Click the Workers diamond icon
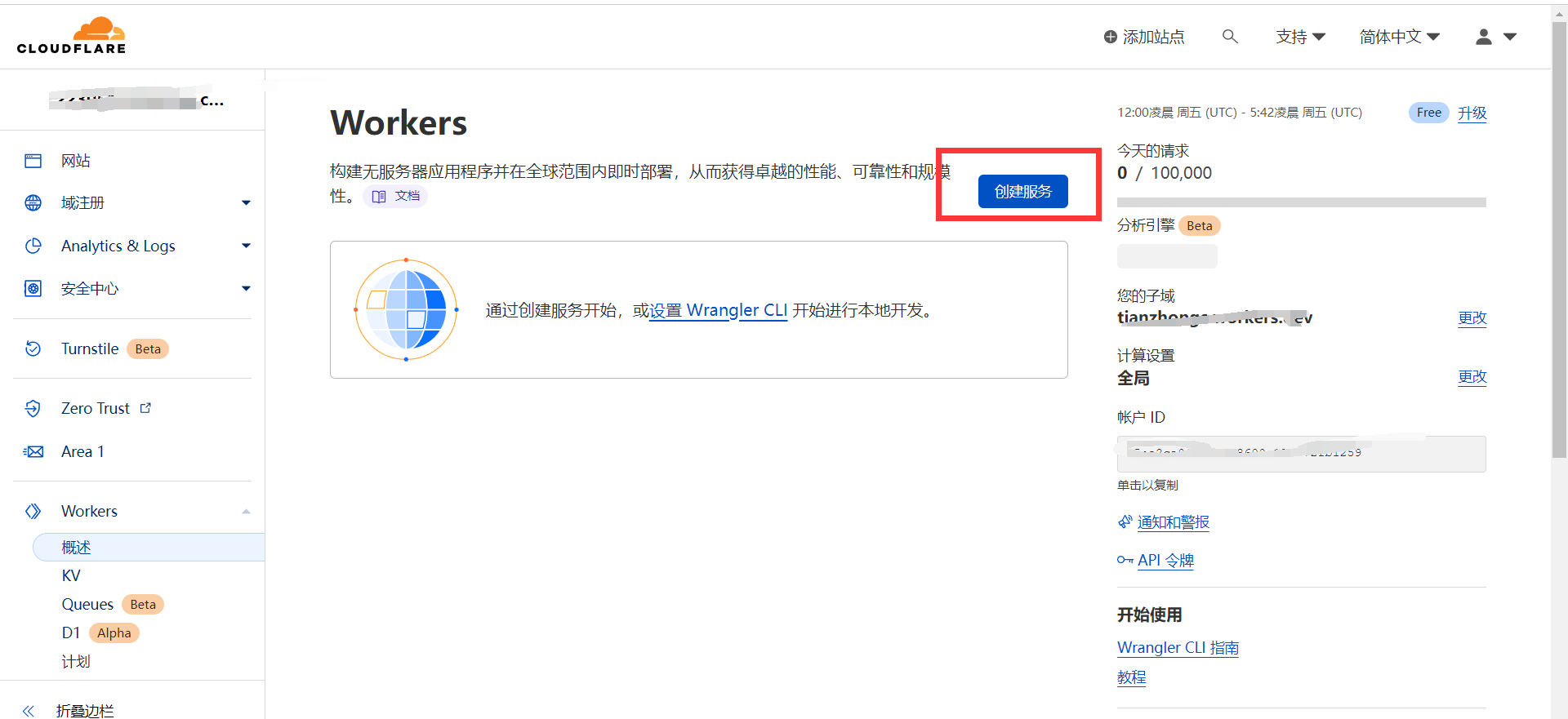The height and width of the screenshot is (719, 1568). (x=33, y=511)
